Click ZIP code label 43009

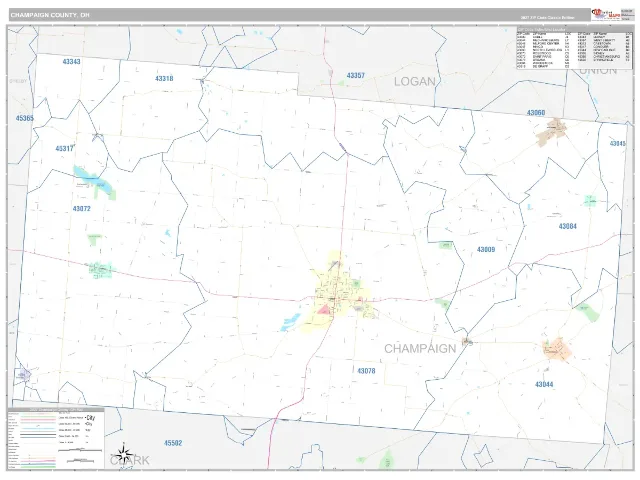coord(486,249)
